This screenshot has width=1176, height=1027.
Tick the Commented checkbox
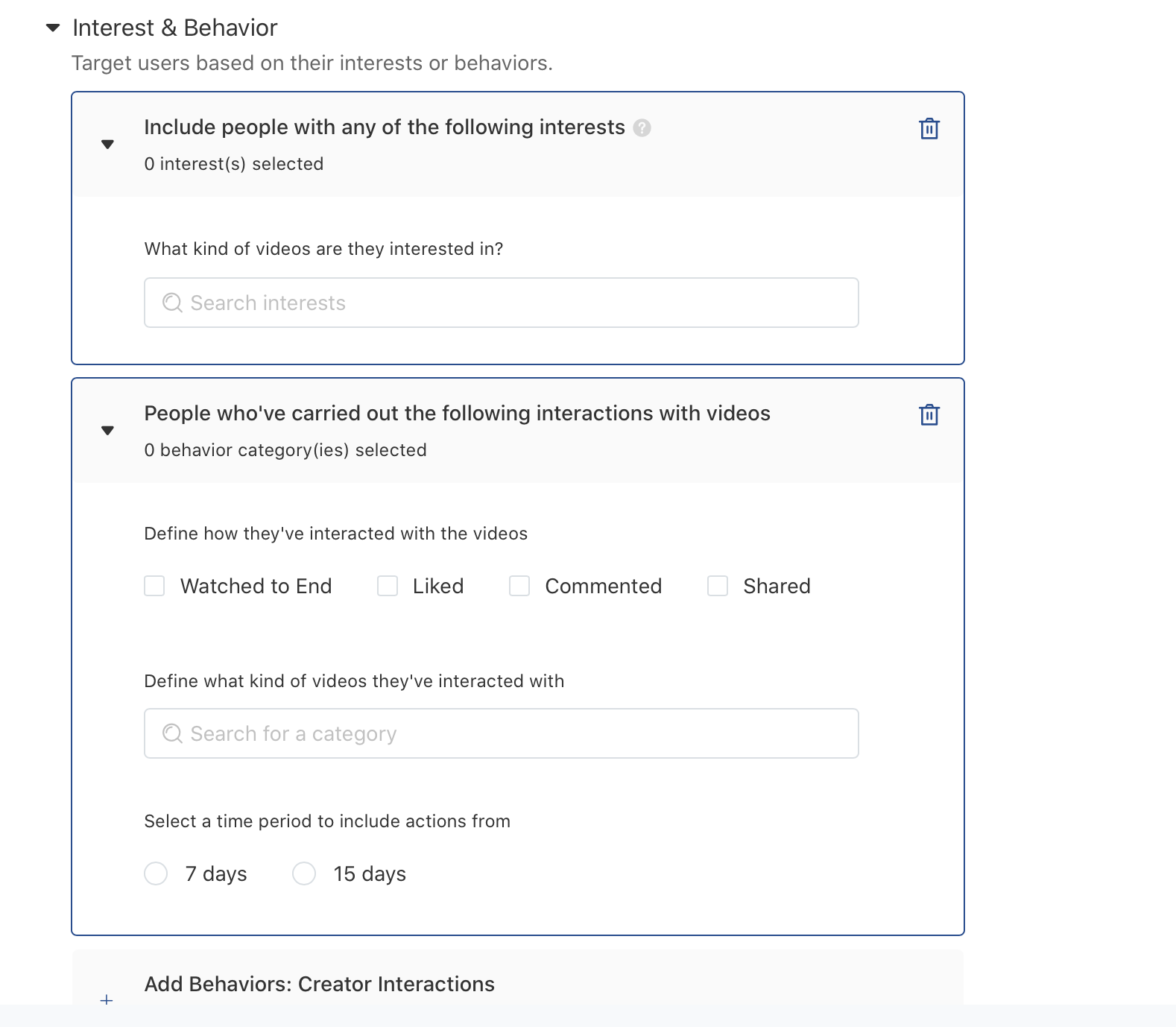(519, 586)
